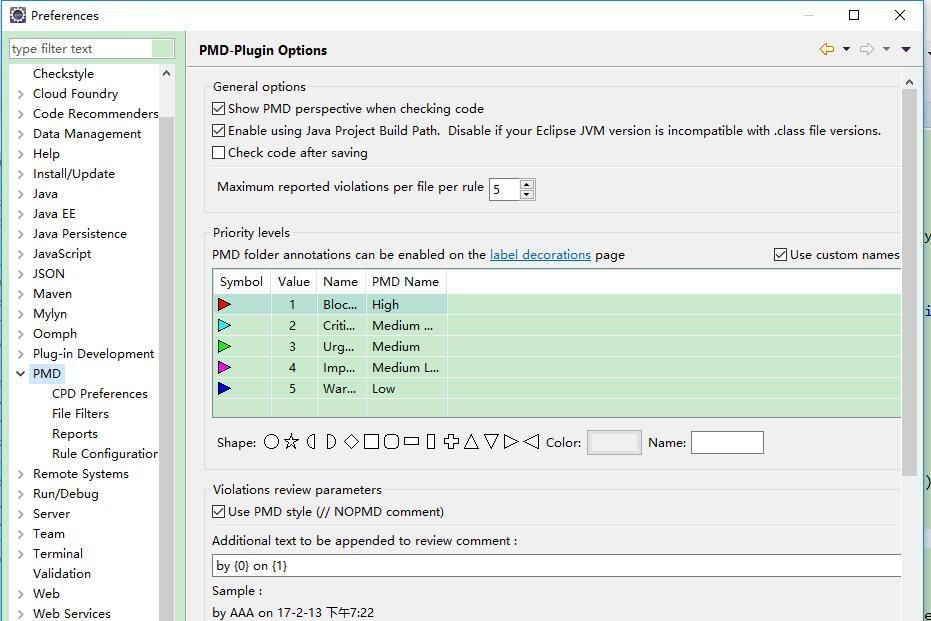Open the preferences view menu arrow

[x=905, y=49]
